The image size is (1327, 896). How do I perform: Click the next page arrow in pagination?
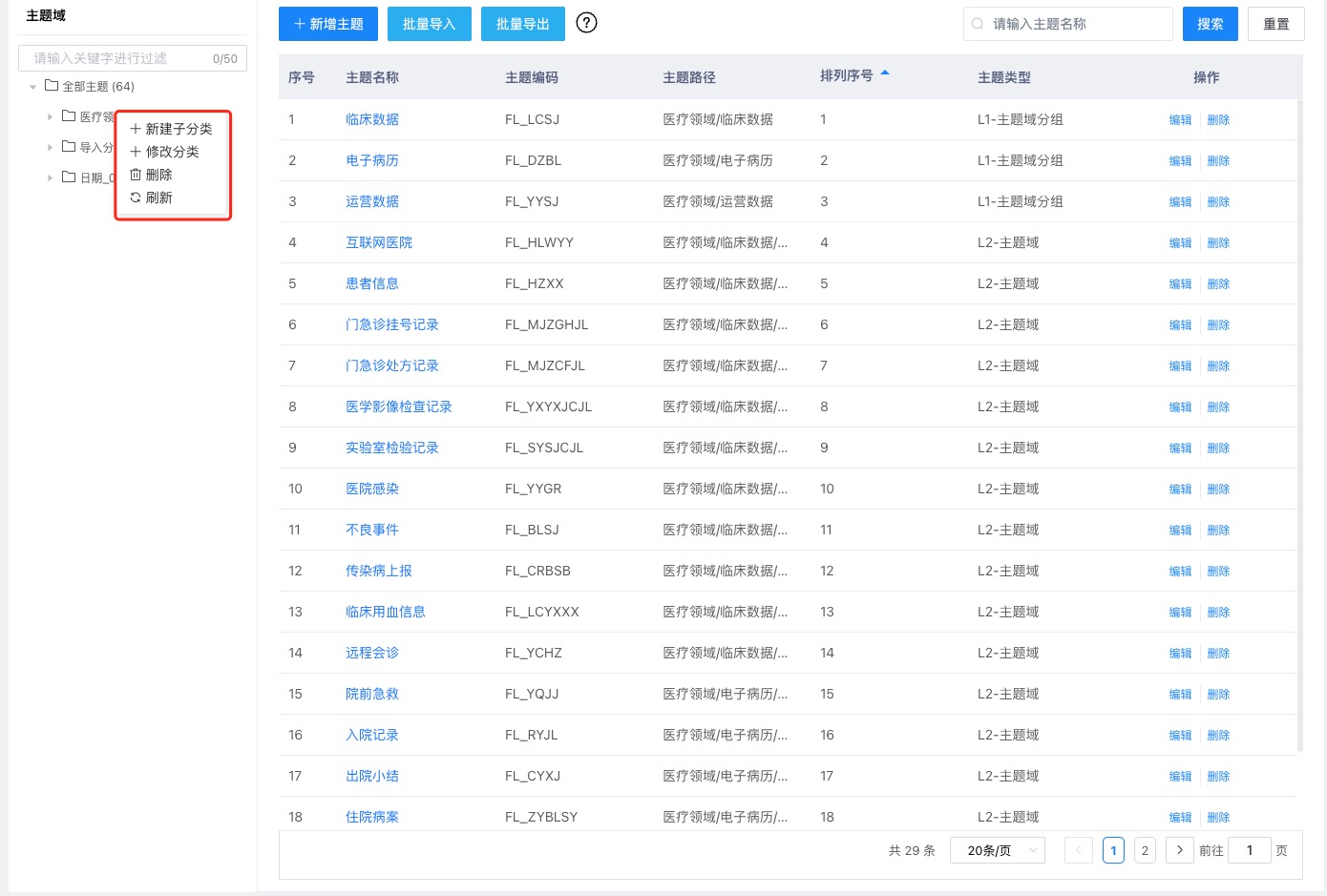[1180, 850]
